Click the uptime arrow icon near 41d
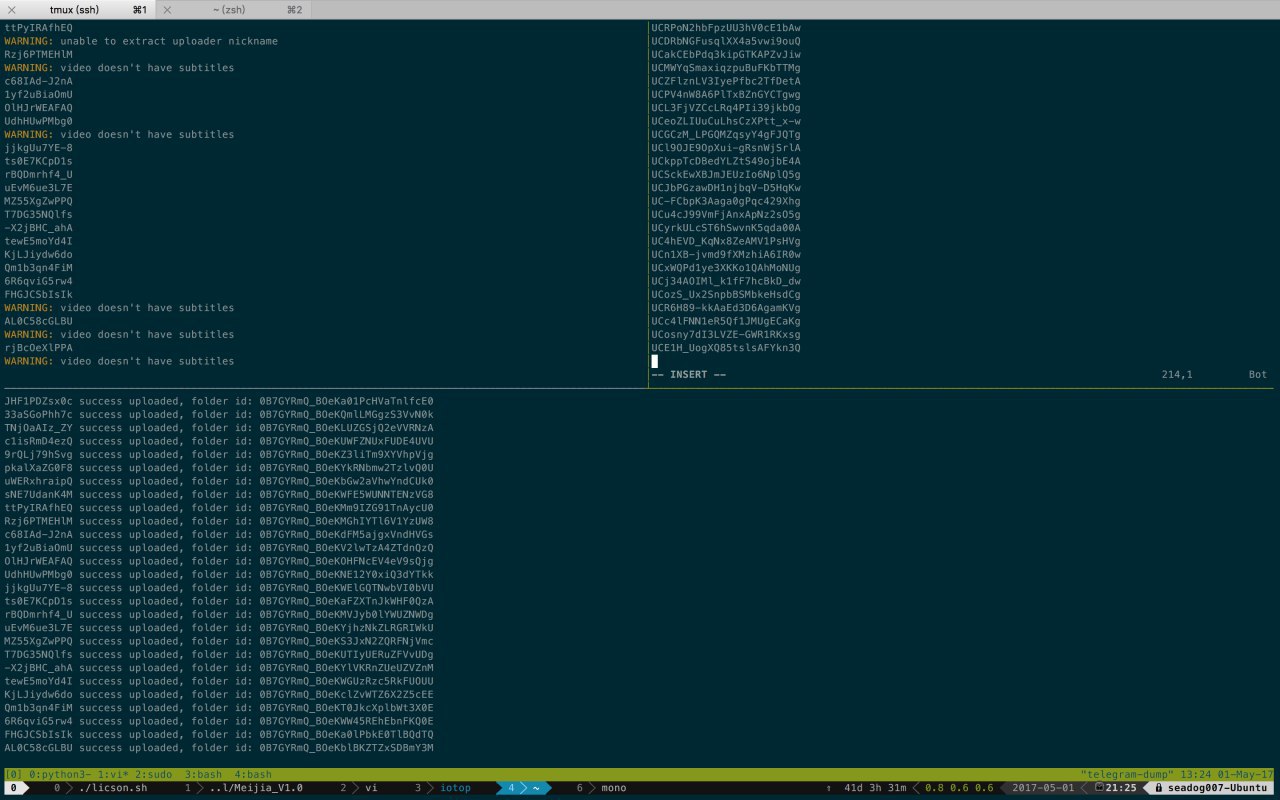 [x=828, y=788]
